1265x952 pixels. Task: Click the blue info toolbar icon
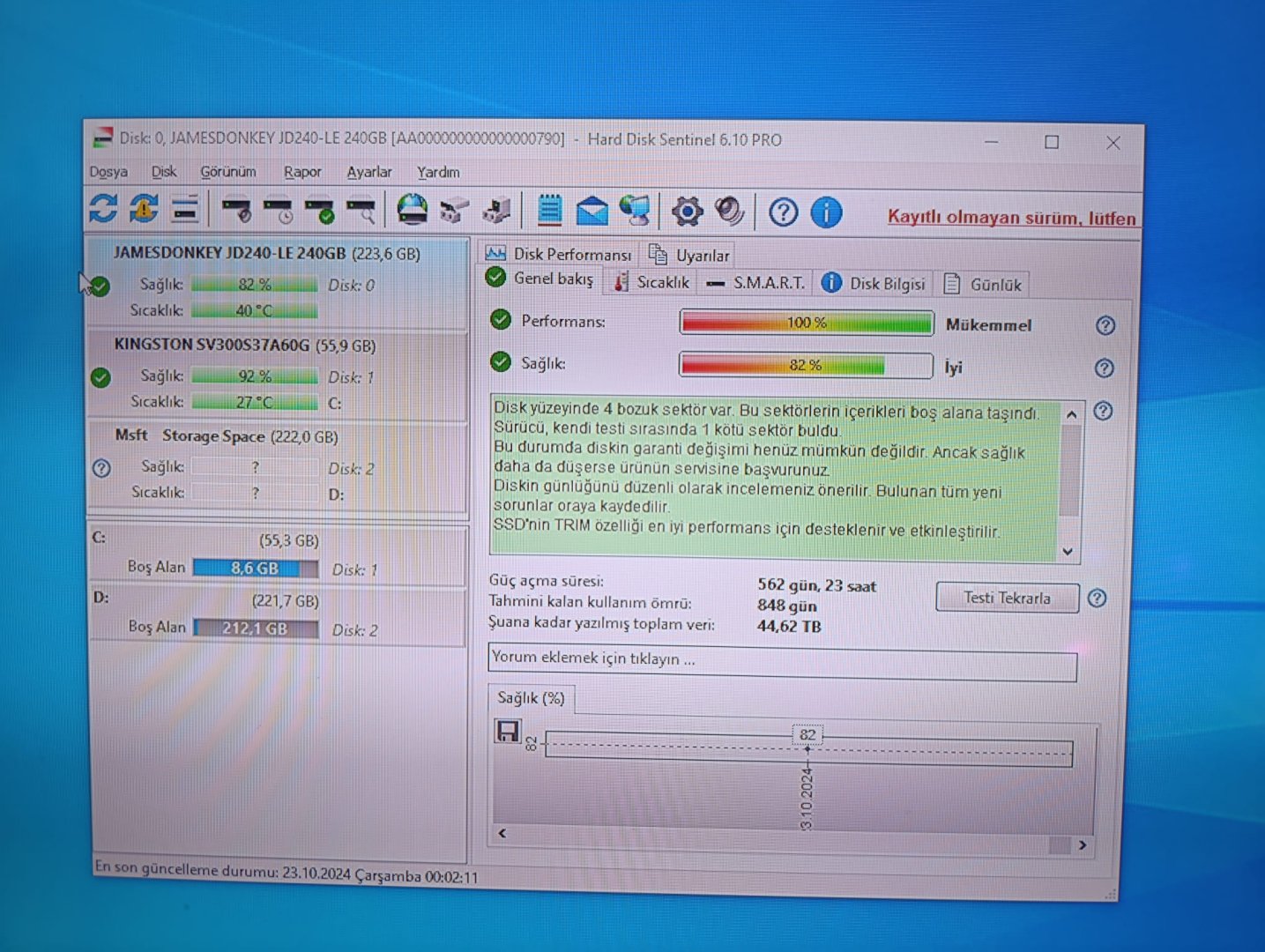(826, 212)
